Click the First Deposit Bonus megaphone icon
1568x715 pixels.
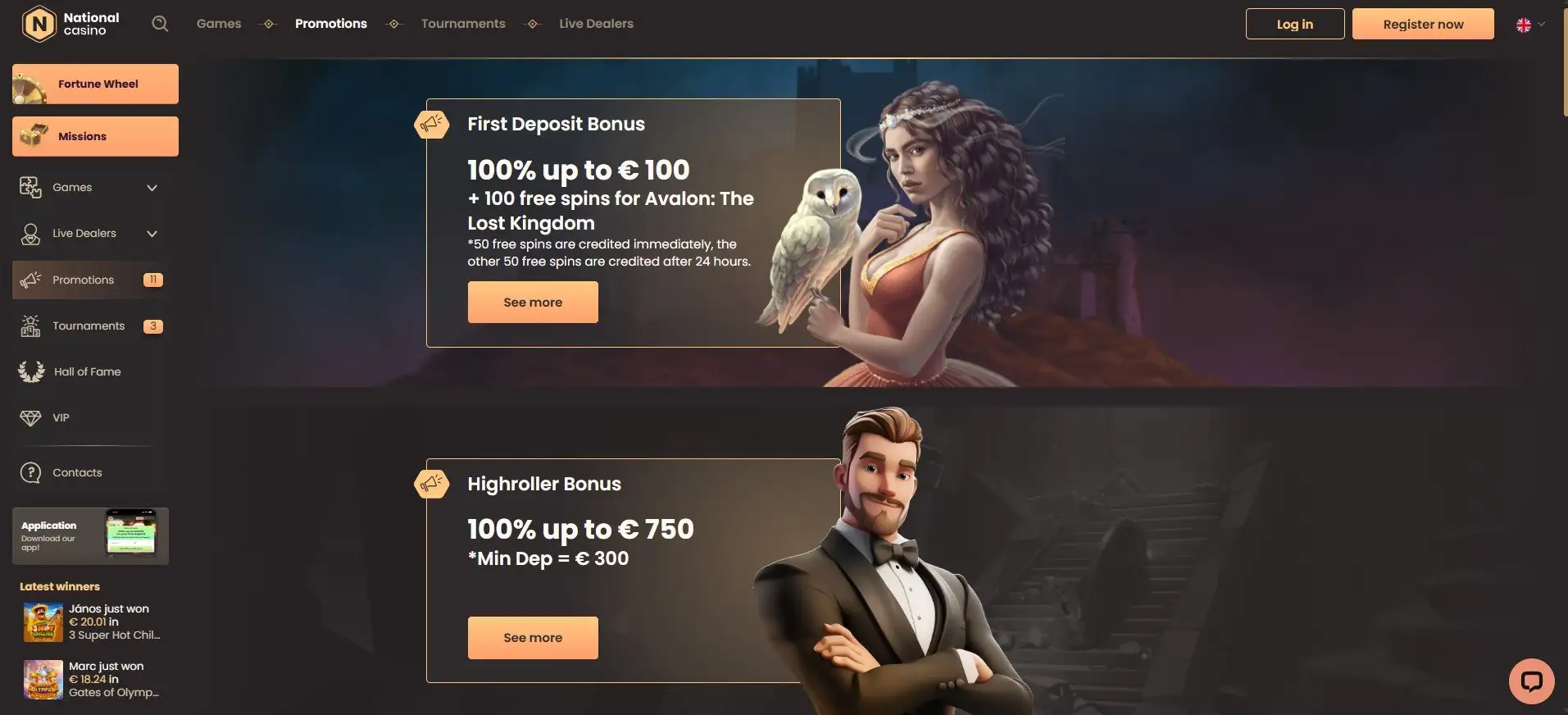click(431, 125)
